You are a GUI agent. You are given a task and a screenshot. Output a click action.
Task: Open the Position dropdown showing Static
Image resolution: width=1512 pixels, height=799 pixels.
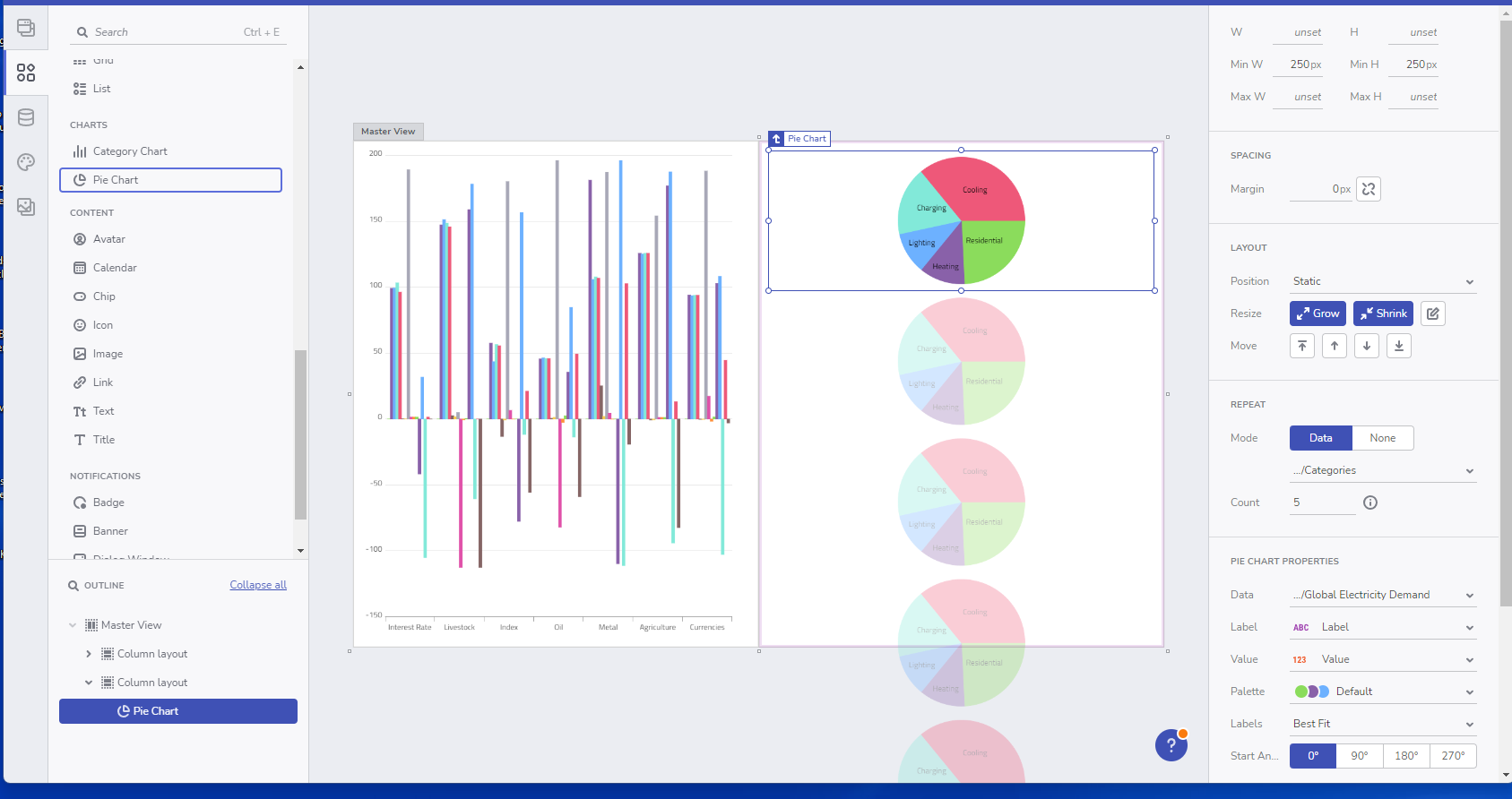[1383, 281]
